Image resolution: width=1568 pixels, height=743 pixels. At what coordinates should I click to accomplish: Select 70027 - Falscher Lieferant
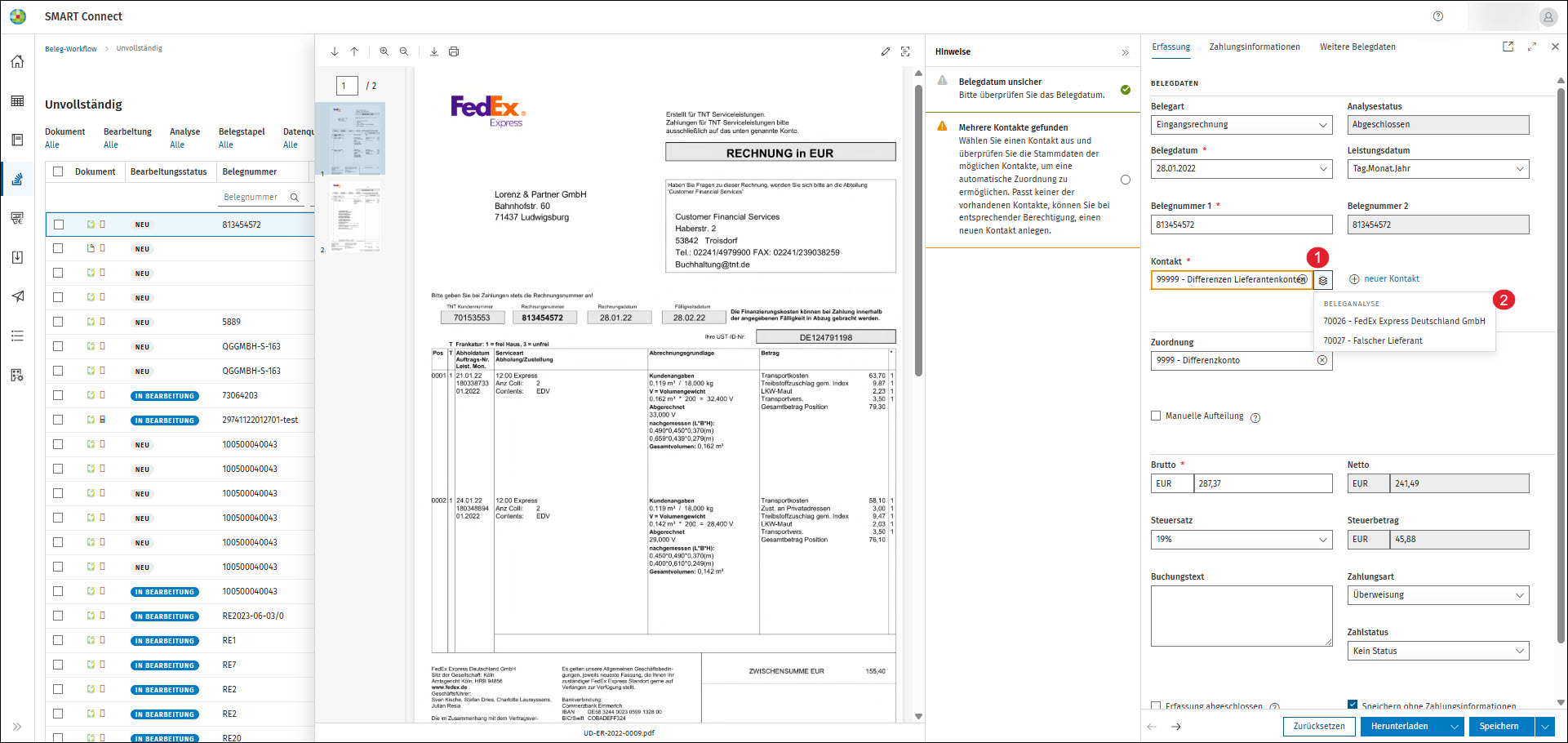1404,340
